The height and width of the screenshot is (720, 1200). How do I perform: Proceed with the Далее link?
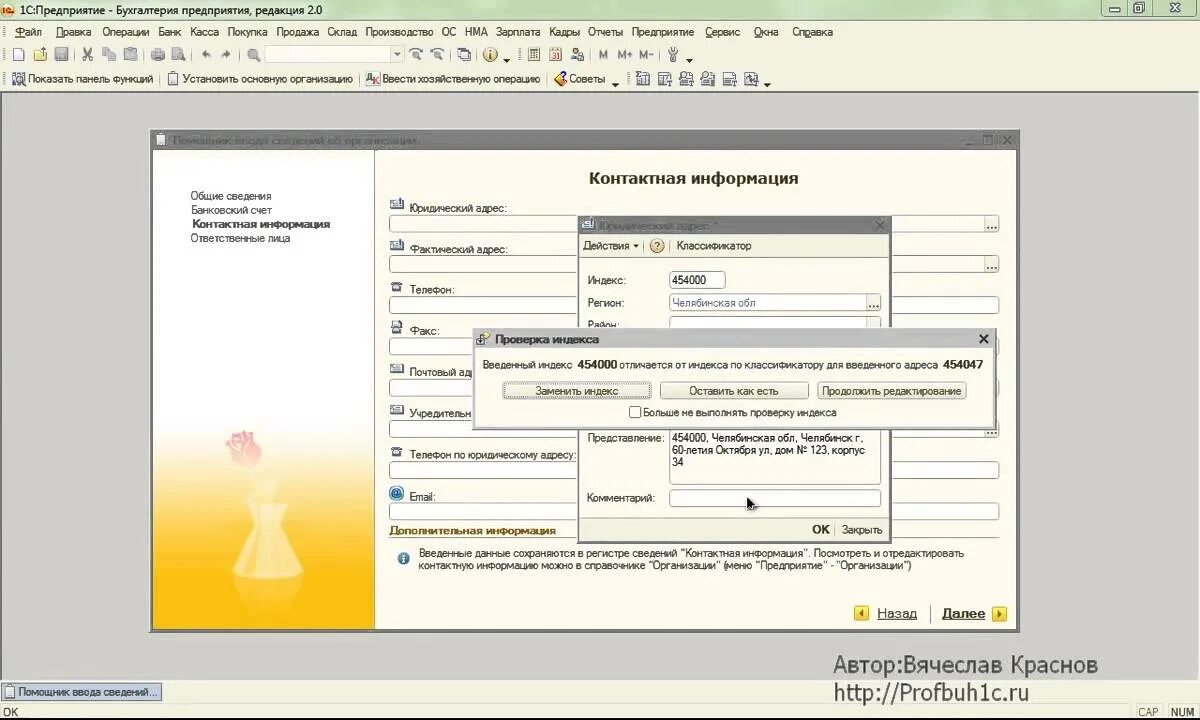click(x=963, y=614)
